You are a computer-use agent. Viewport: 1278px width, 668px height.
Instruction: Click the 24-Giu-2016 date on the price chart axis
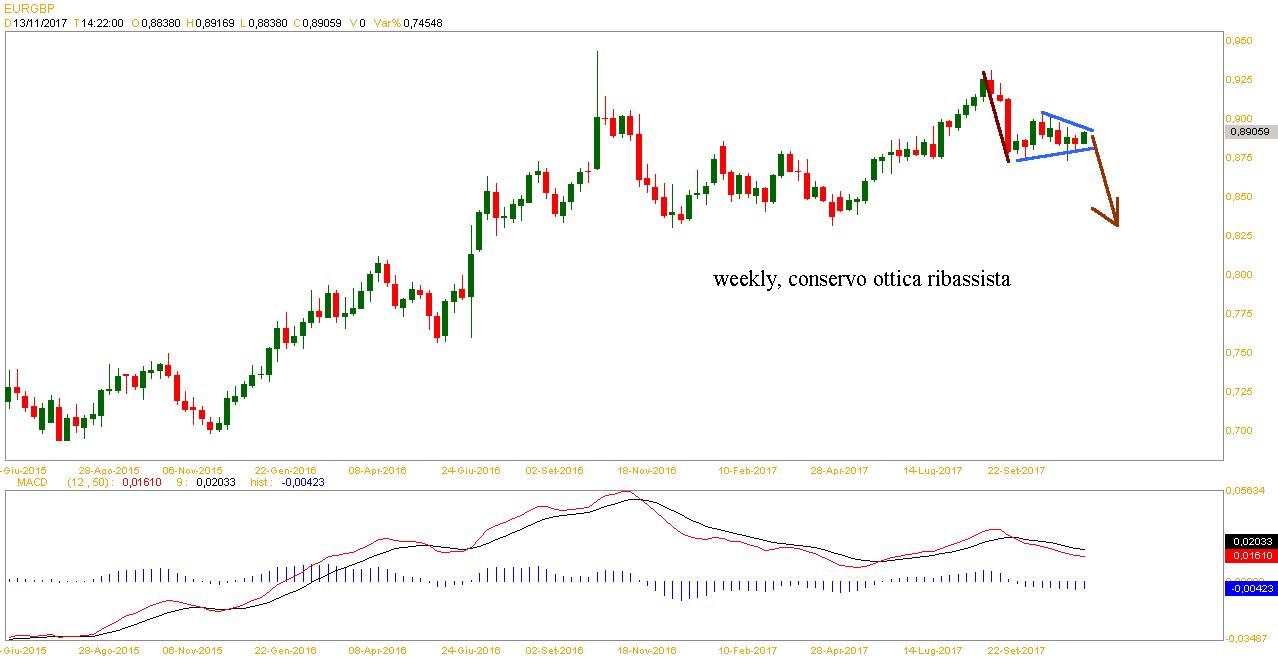point(471,469)
